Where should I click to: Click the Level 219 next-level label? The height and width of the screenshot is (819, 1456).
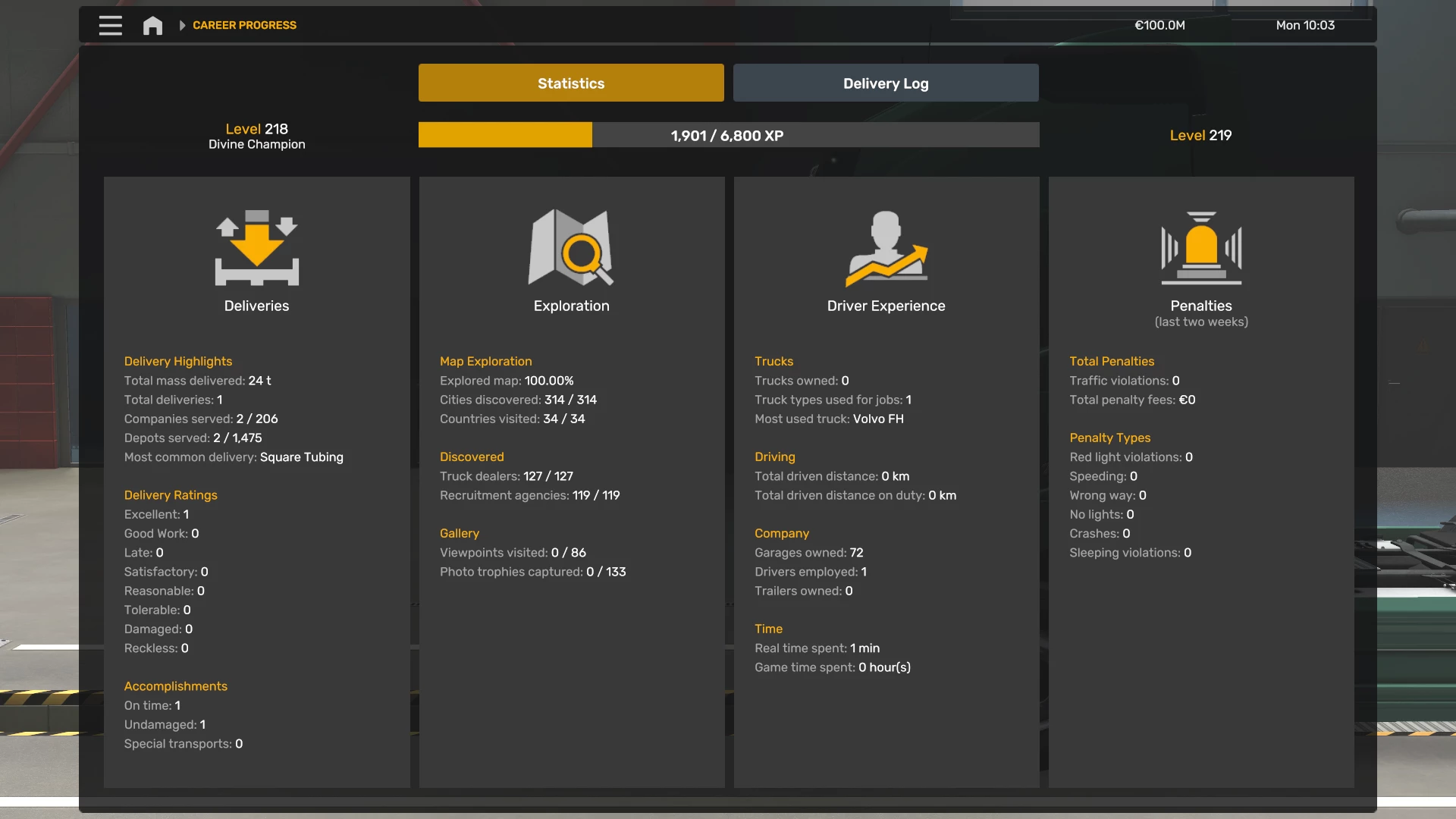coord(1200,135)
